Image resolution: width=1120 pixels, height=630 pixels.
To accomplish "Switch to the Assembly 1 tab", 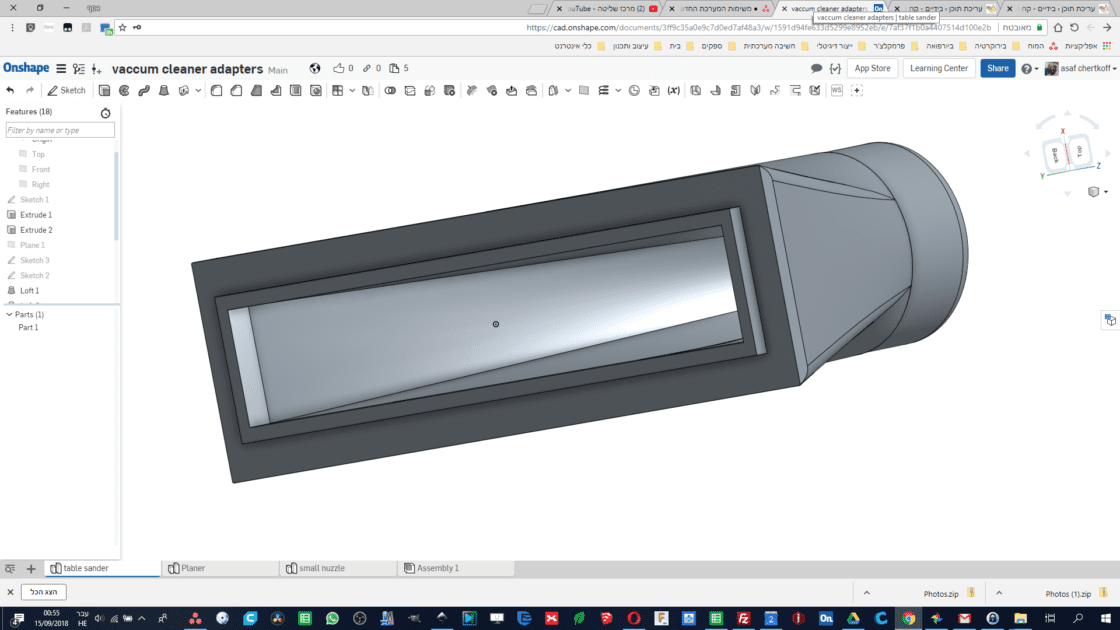I will 456,569.
